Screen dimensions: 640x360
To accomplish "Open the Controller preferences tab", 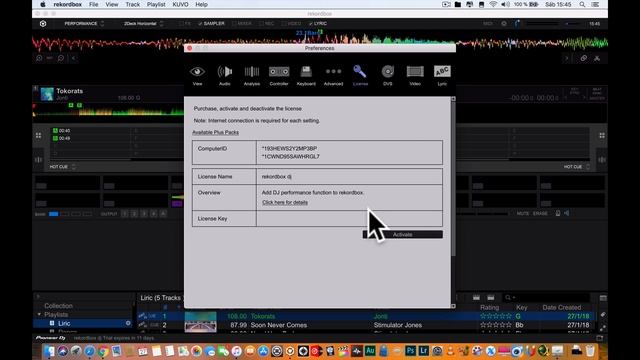I will (279, 76).
